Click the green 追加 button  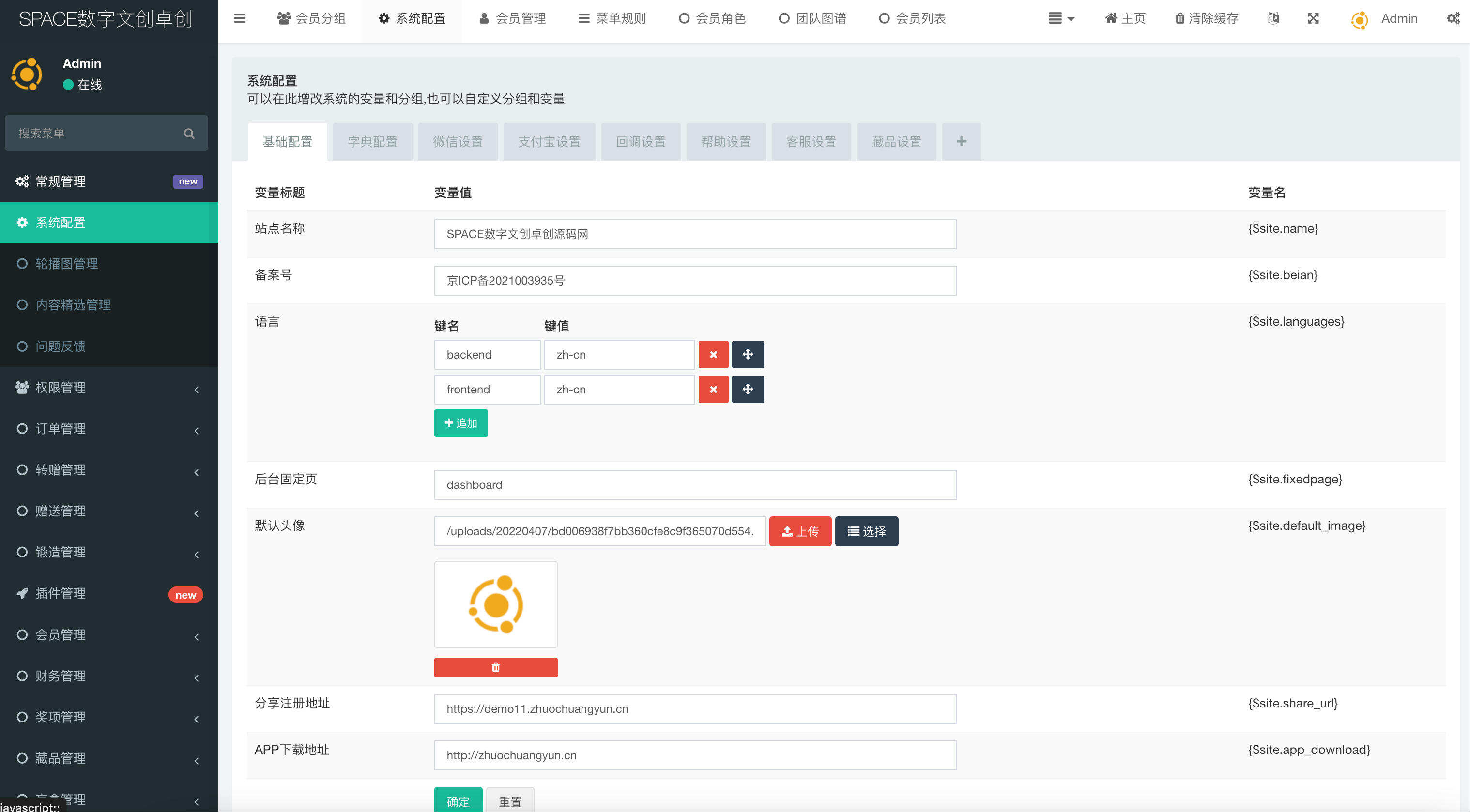click(x=460, y=423)
